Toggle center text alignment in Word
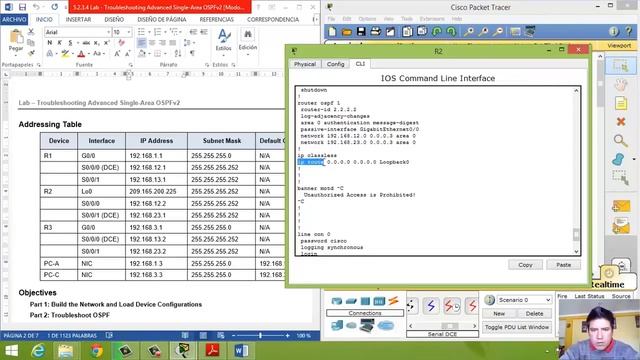Viewport: 640px width, 360px height. (152, 42)
